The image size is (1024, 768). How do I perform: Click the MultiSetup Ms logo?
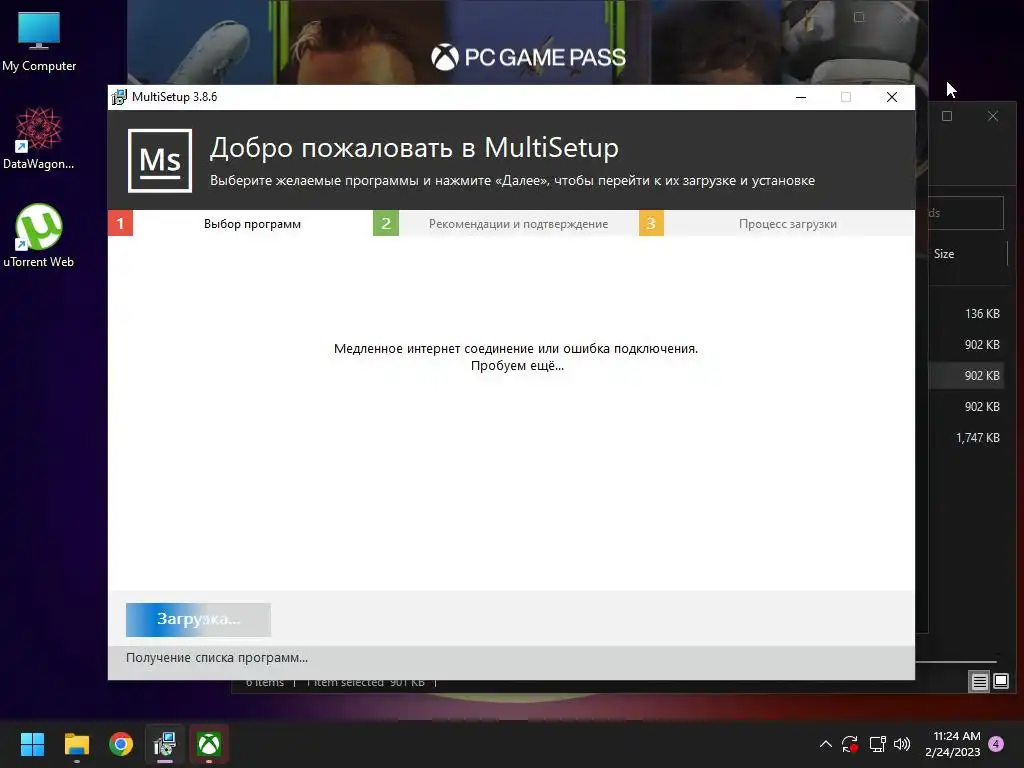160,161
